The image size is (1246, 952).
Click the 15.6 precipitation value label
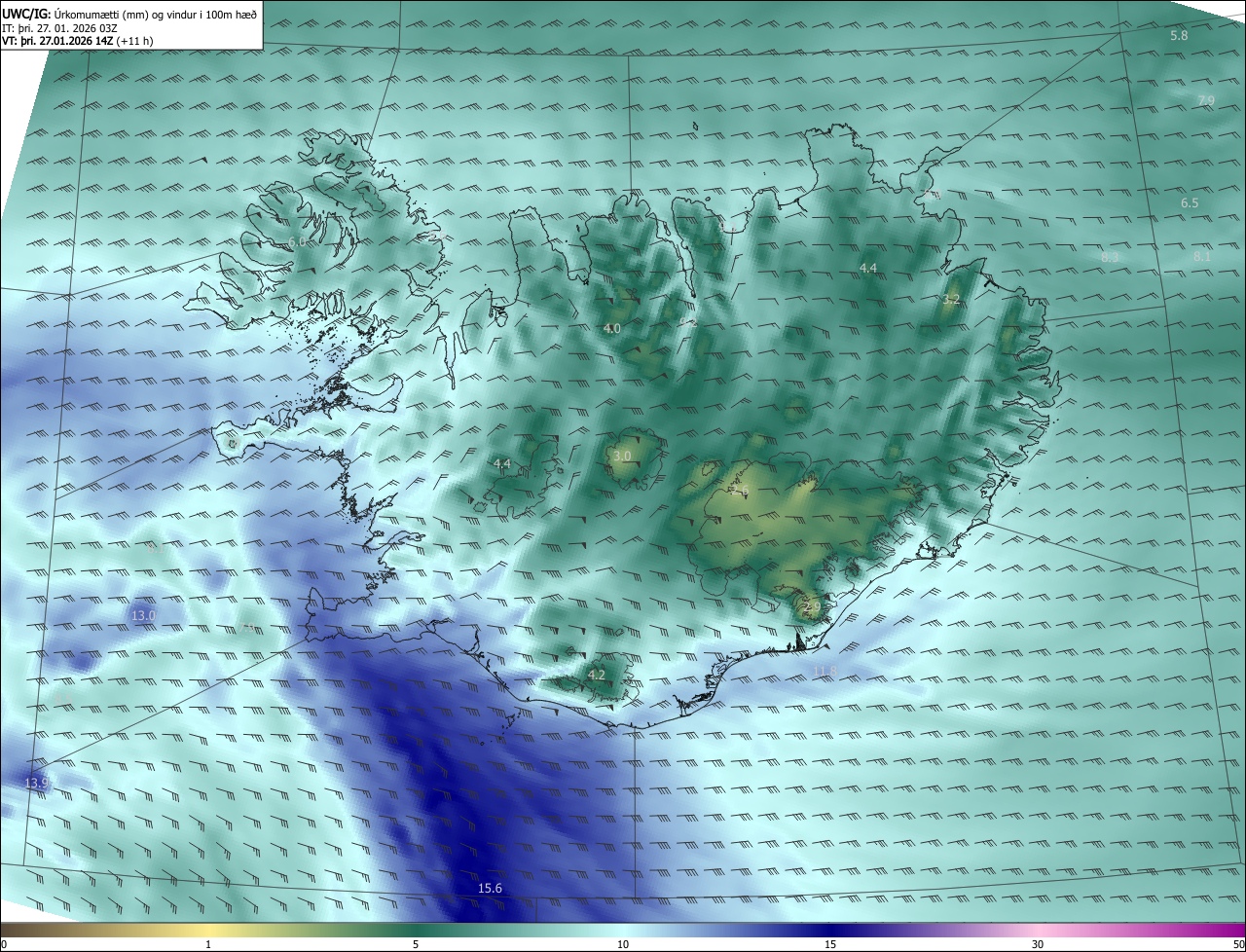click(490, 888)
